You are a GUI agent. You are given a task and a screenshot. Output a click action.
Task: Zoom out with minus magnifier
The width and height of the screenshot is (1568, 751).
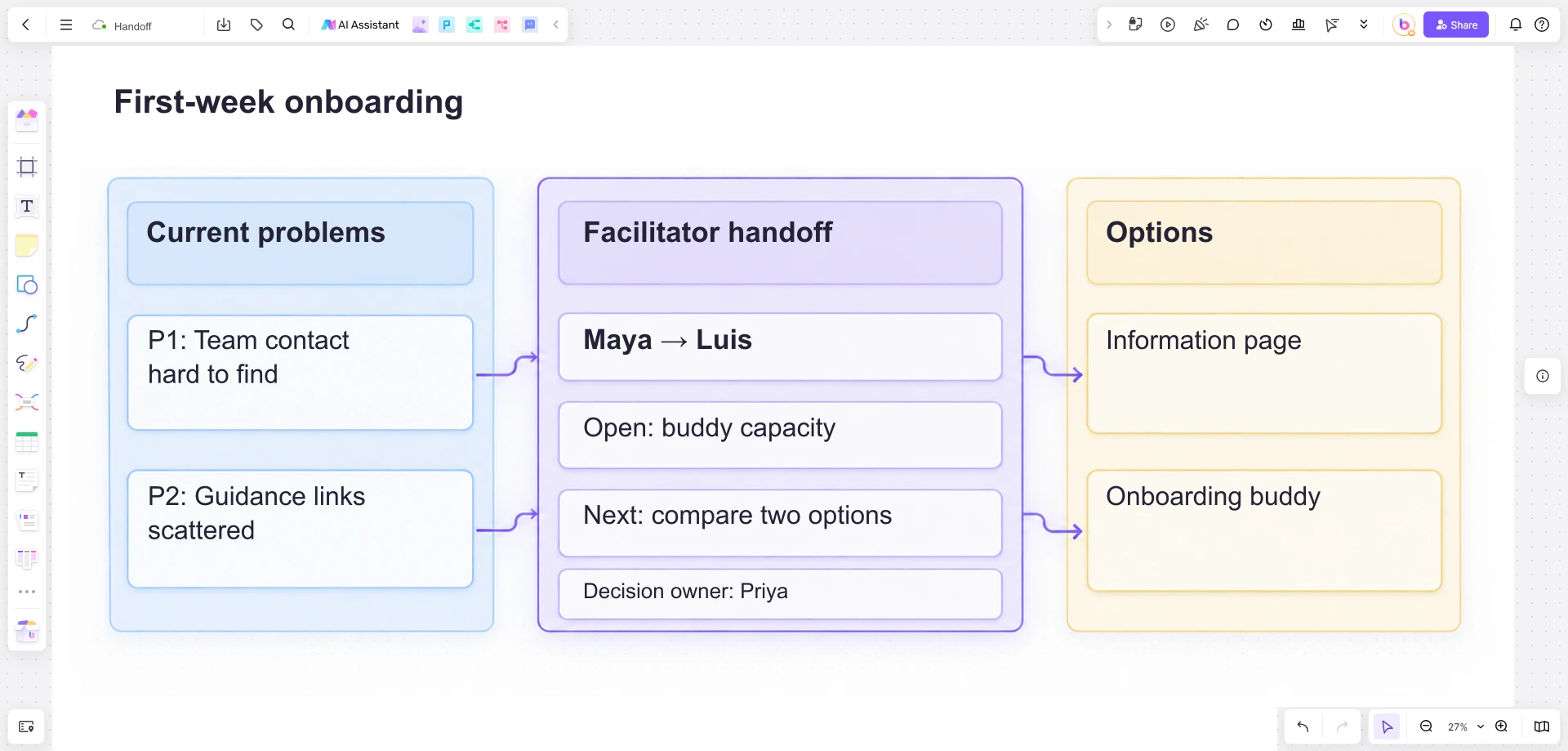[1426, 726]
